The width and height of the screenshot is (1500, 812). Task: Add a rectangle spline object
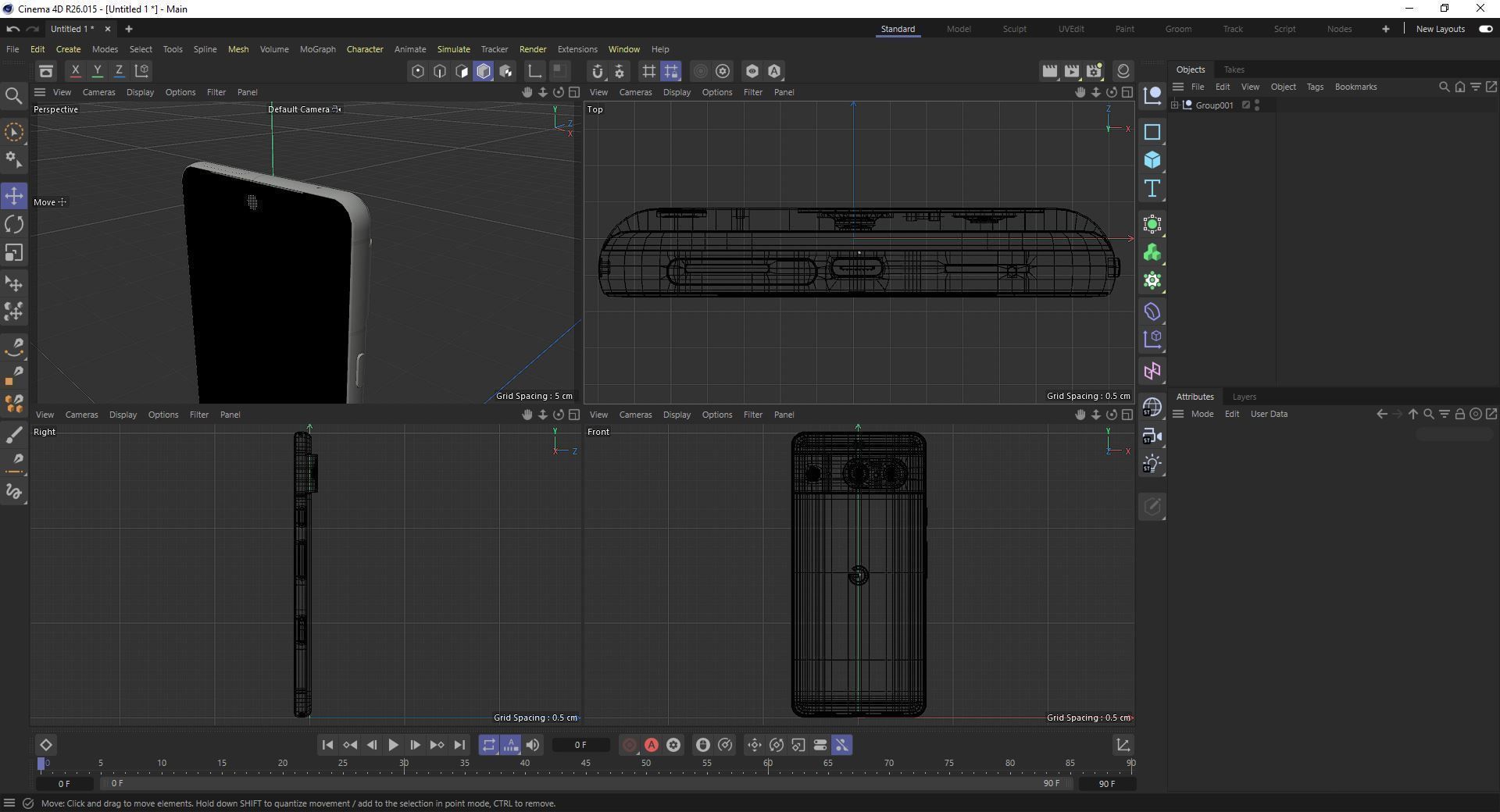coord(1152,132)
